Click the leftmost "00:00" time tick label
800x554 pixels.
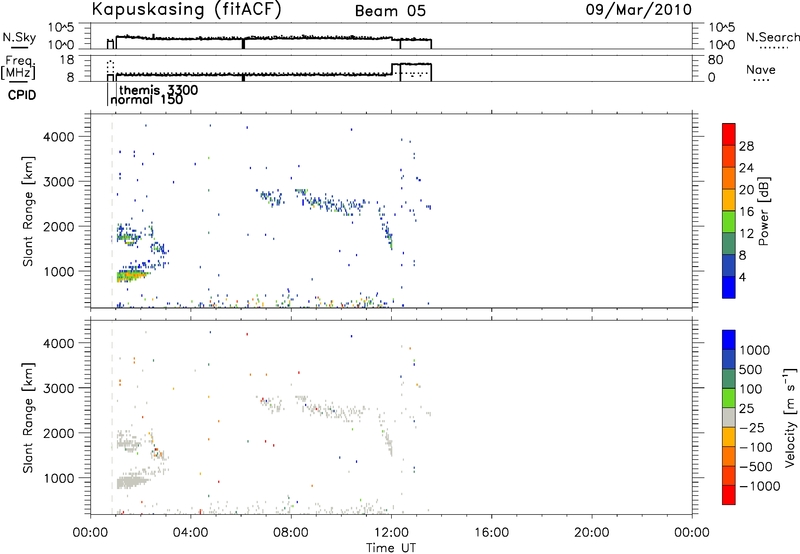pos(91,533)
